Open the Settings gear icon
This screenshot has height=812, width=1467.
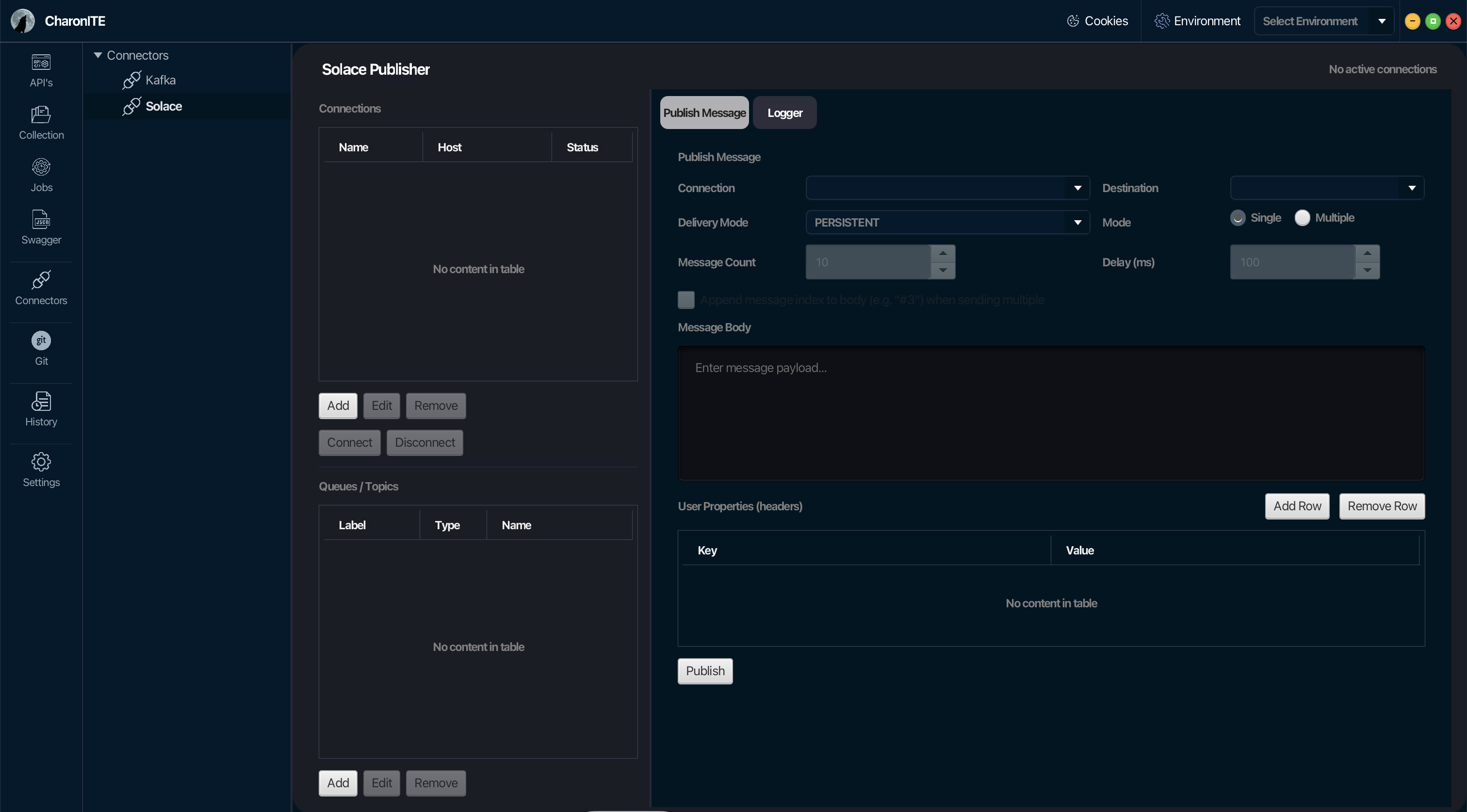pyautogui.click(x=41, y=462)
